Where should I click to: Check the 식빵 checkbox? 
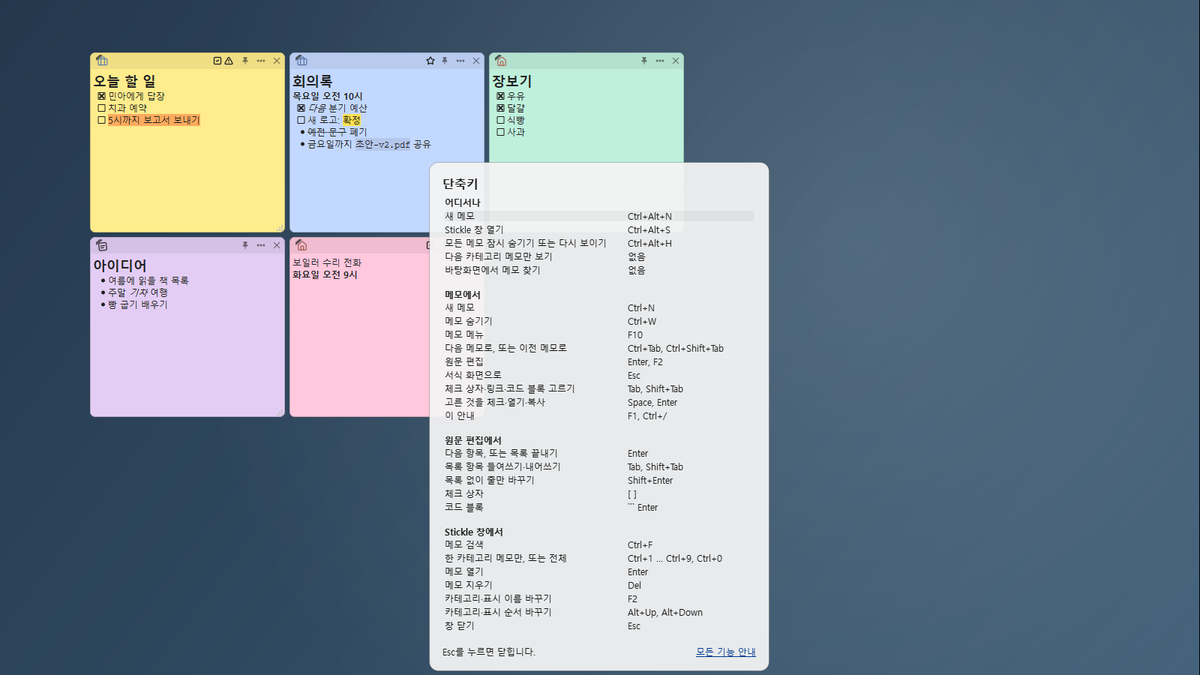point(500,120)
